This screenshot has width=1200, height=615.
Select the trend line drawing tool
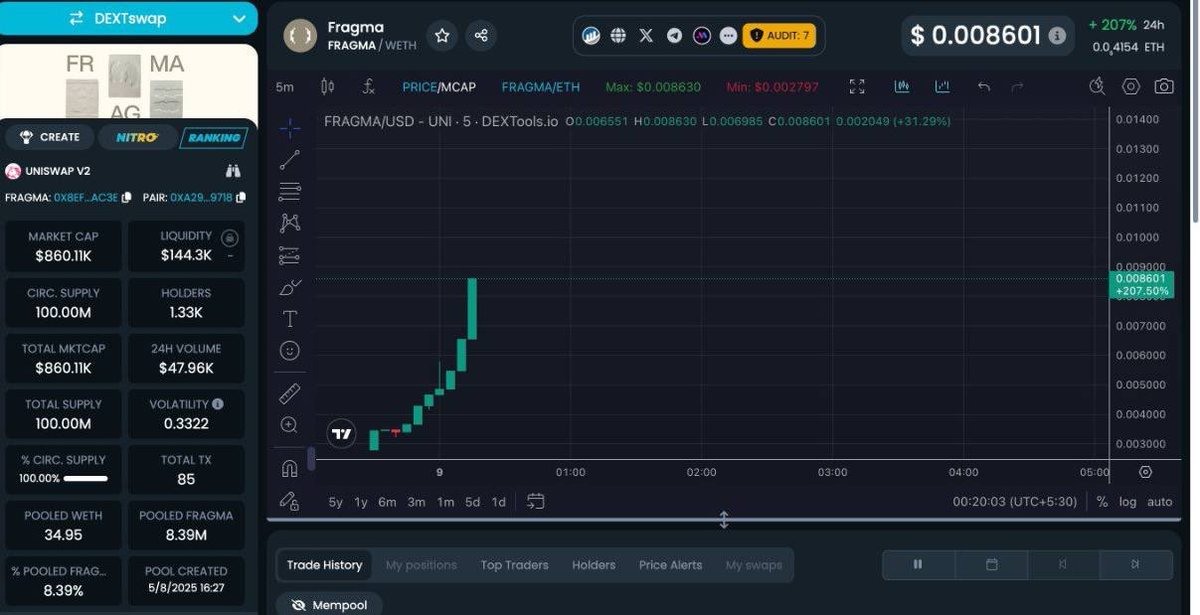click(289, 160)
